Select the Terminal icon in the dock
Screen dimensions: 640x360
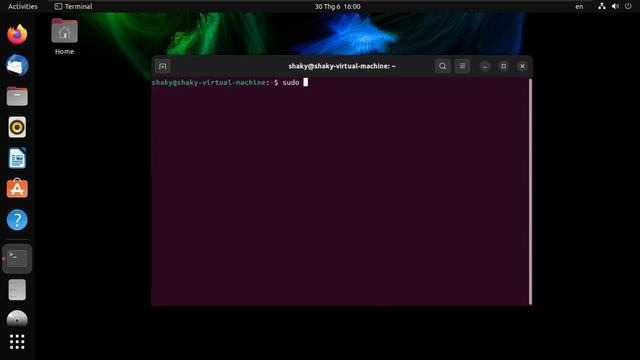pyautogui.click(x=17, y=259)
